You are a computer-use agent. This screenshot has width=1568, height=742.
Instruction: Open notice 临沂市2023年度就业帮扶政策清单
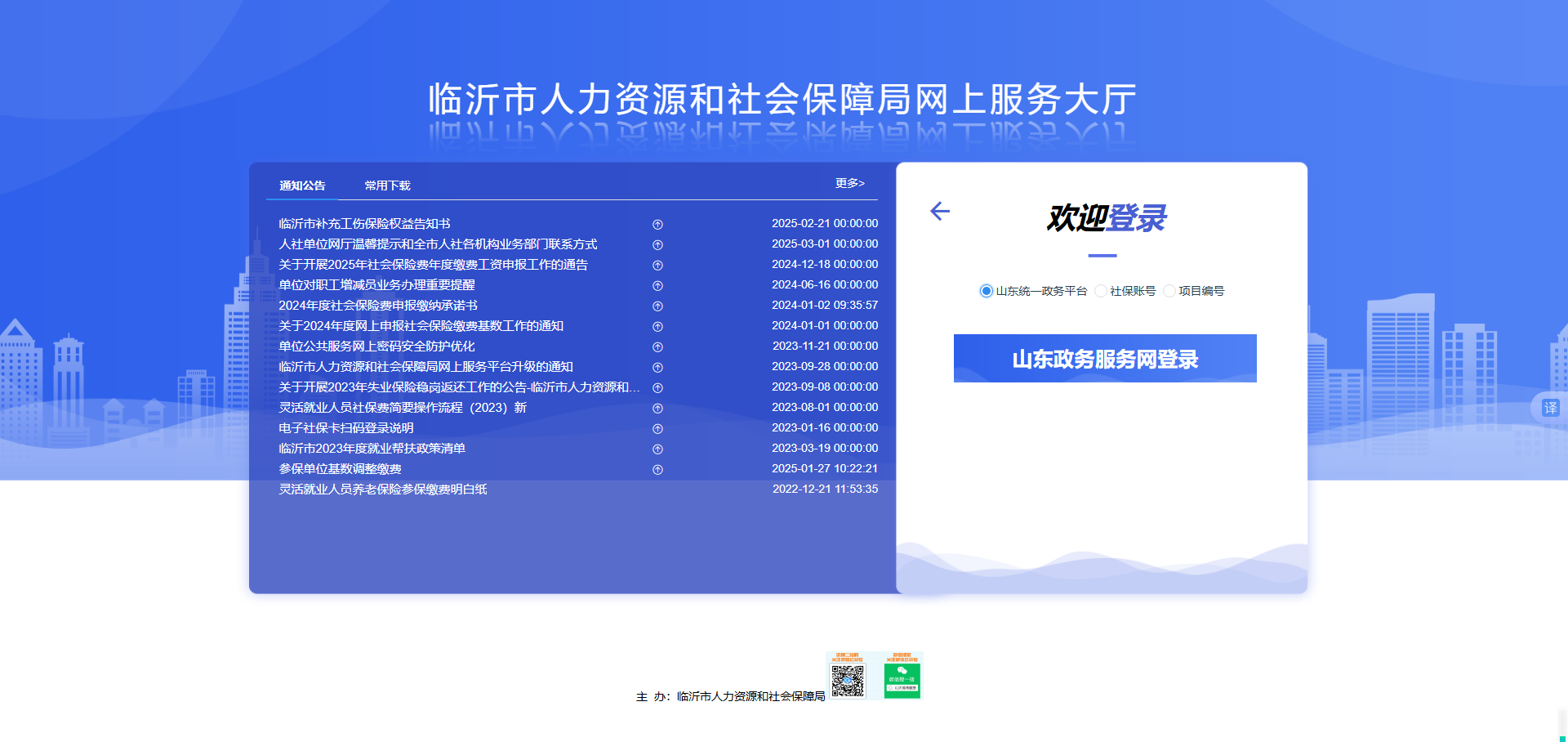pos(372,449)
